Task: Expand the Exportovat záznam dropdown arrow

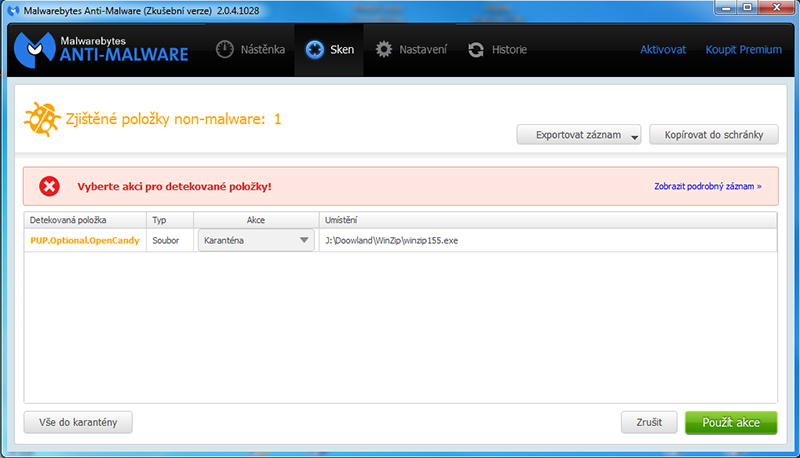Action: 634,137
